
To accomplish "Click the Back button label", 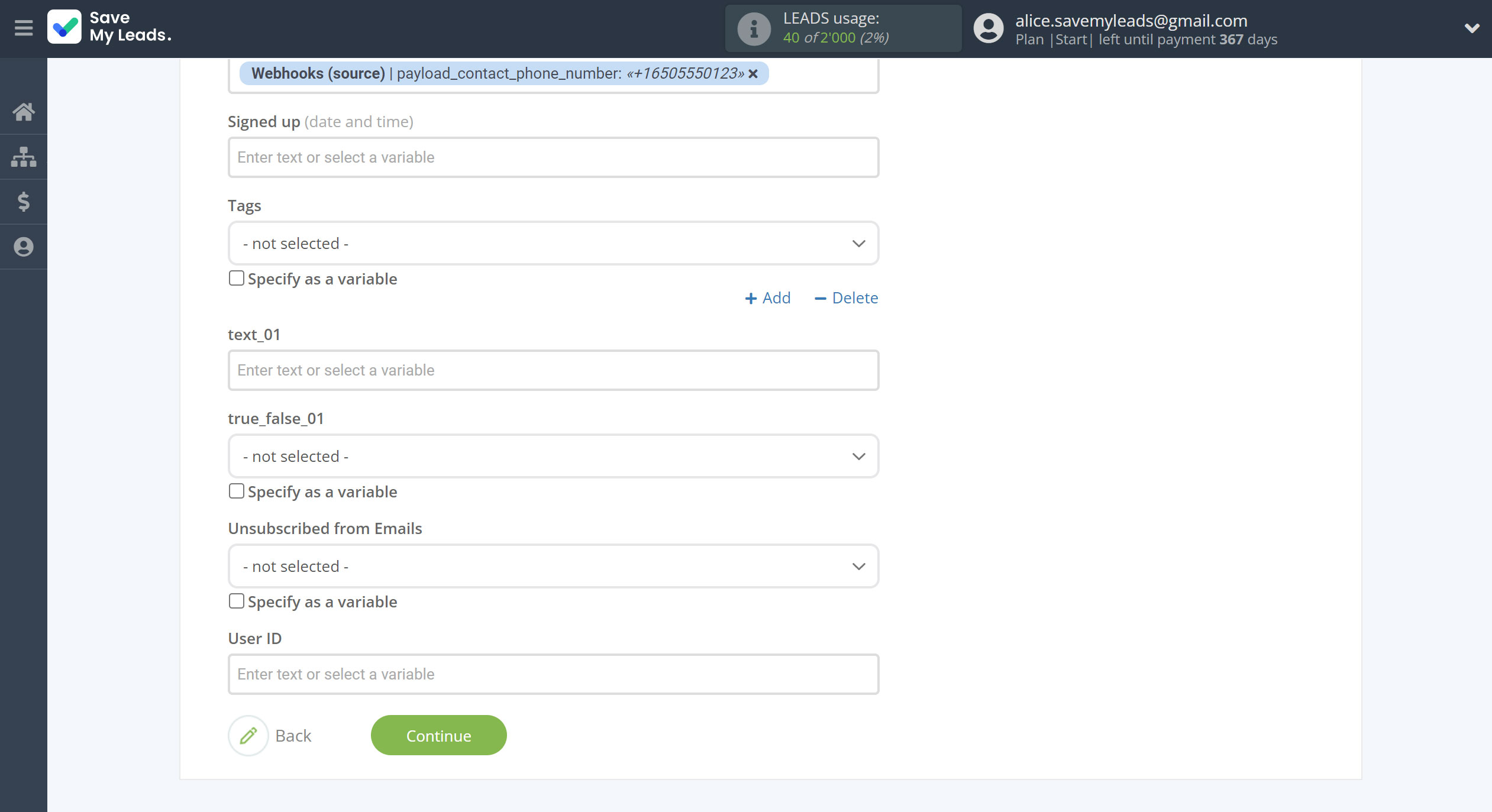I will 293,736.
